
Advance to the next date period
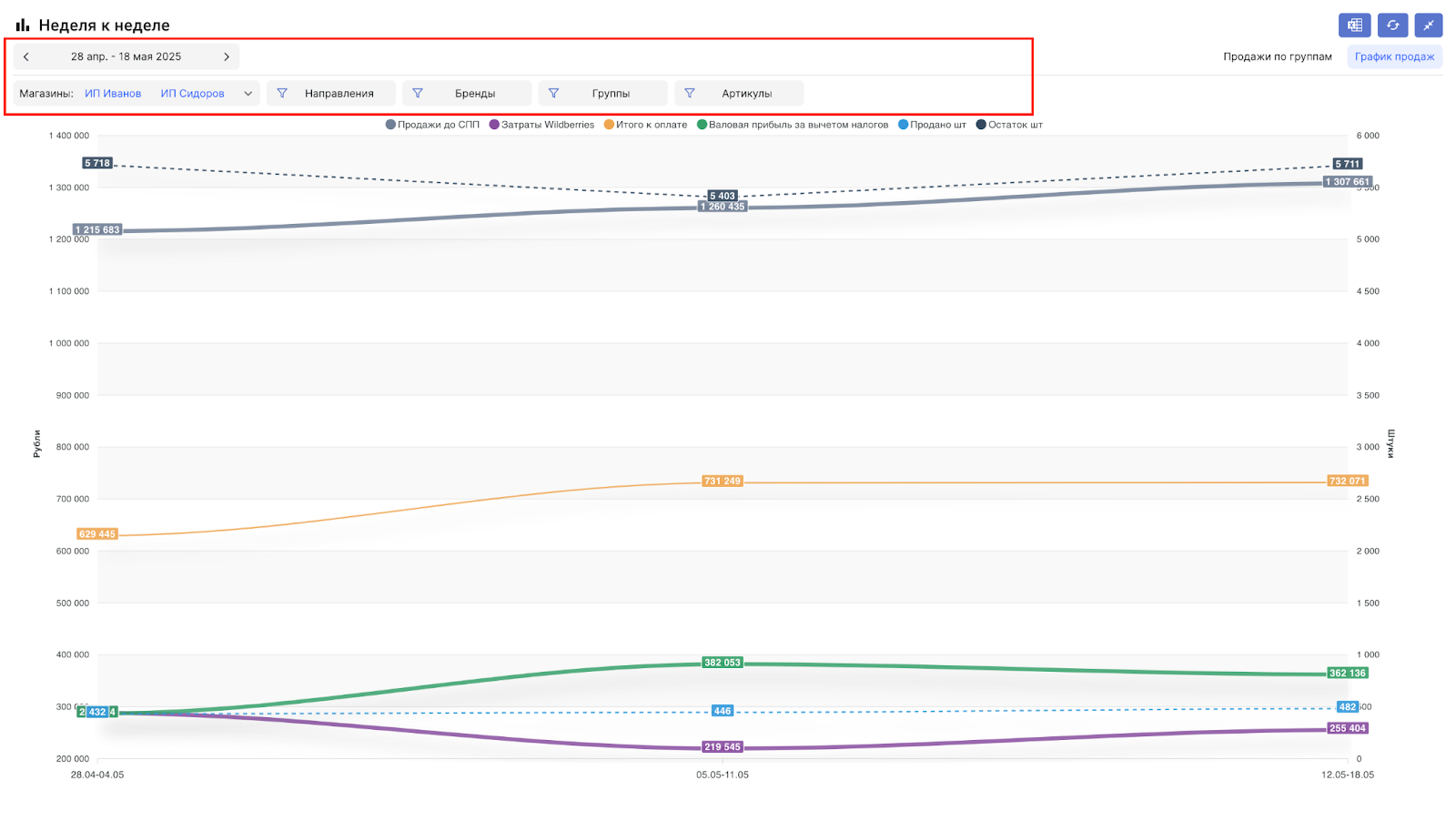click(x=227, y=56)
